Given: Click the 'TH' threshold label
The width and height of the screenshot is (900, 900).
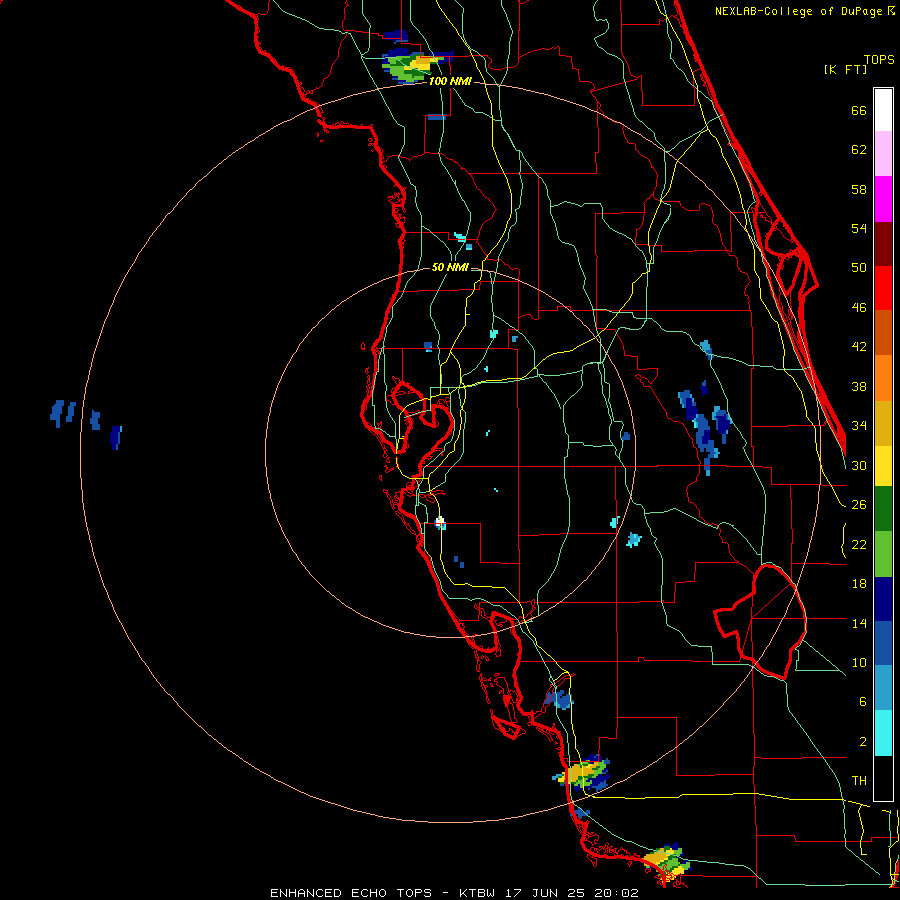Looking at the screenshot, I should pyautogui.click(x=859, y=781).
